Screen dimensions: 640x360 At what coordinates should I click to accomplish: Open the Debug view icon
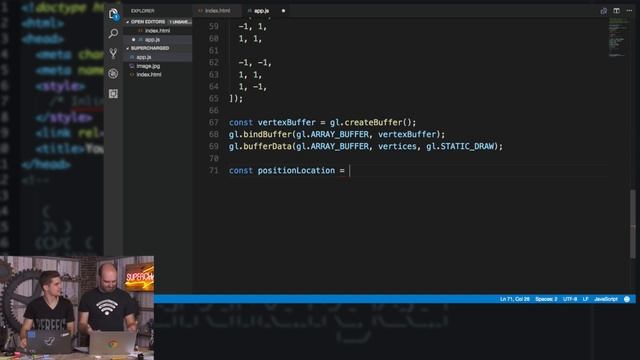(113, 73)
